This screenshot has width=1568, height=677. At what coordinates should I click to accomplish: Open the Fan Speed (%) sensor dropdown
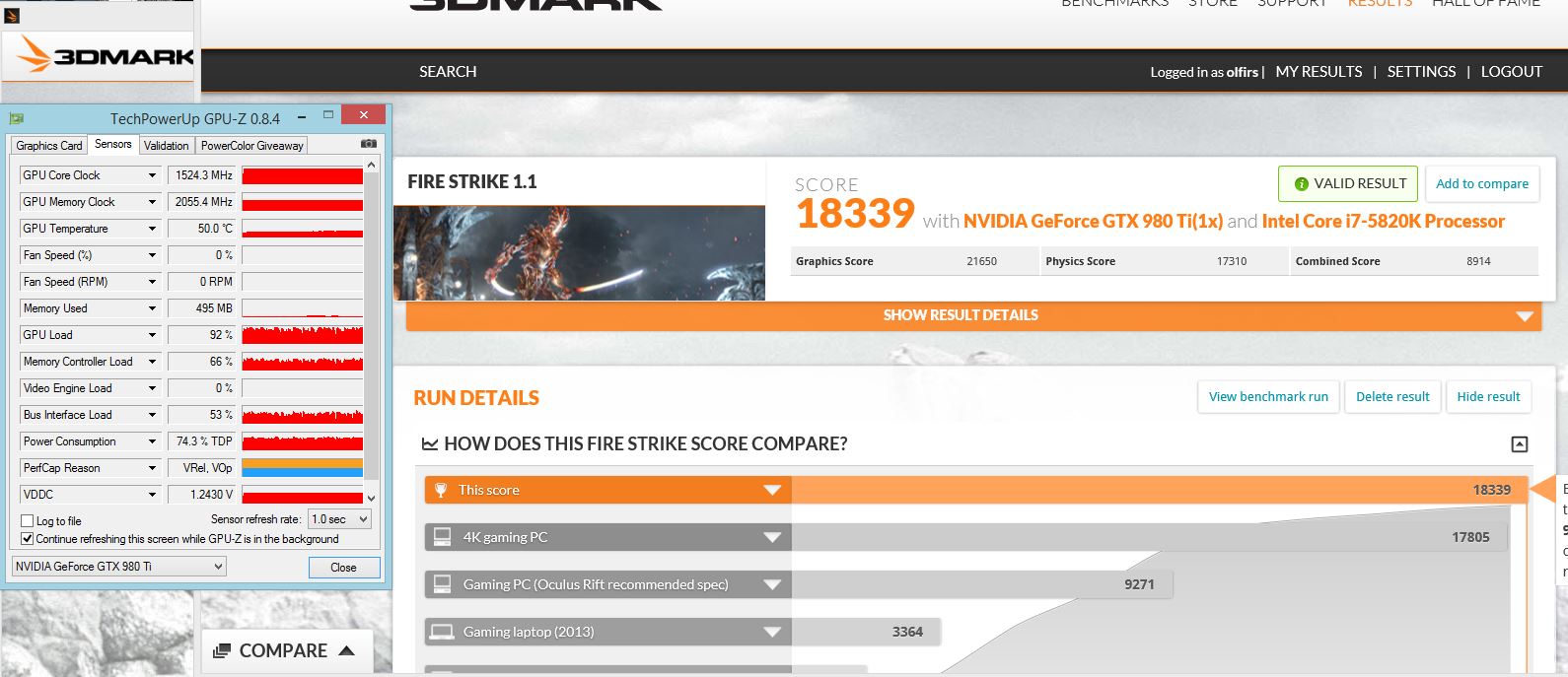153,255
